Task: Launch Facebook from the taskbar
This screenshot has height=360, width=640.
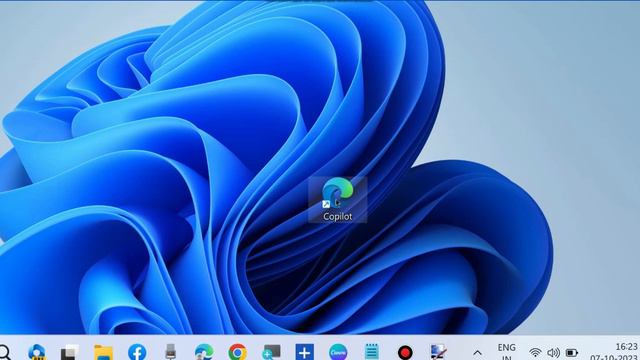Action: [137, 352]
